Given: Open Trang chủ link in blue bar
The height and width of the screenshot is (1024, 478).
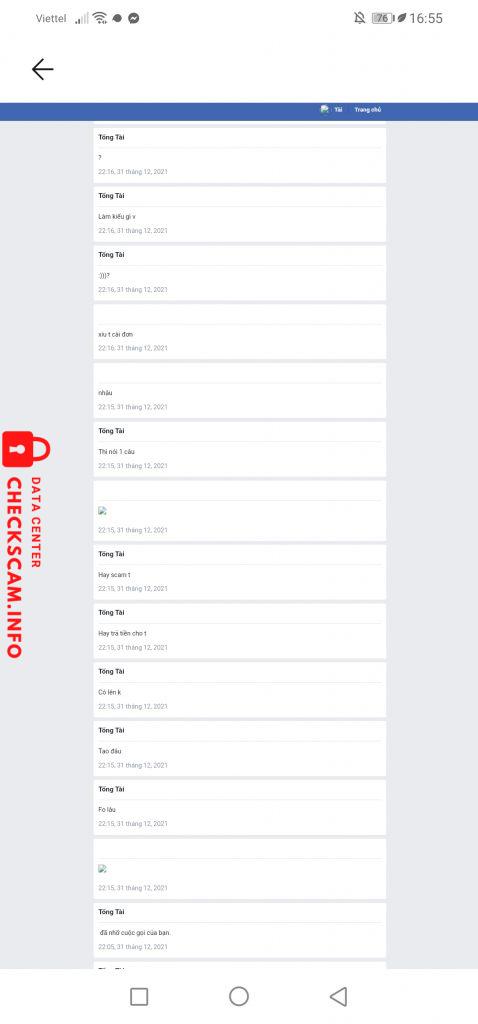Looking at the screenshot, I should point(368,110).
